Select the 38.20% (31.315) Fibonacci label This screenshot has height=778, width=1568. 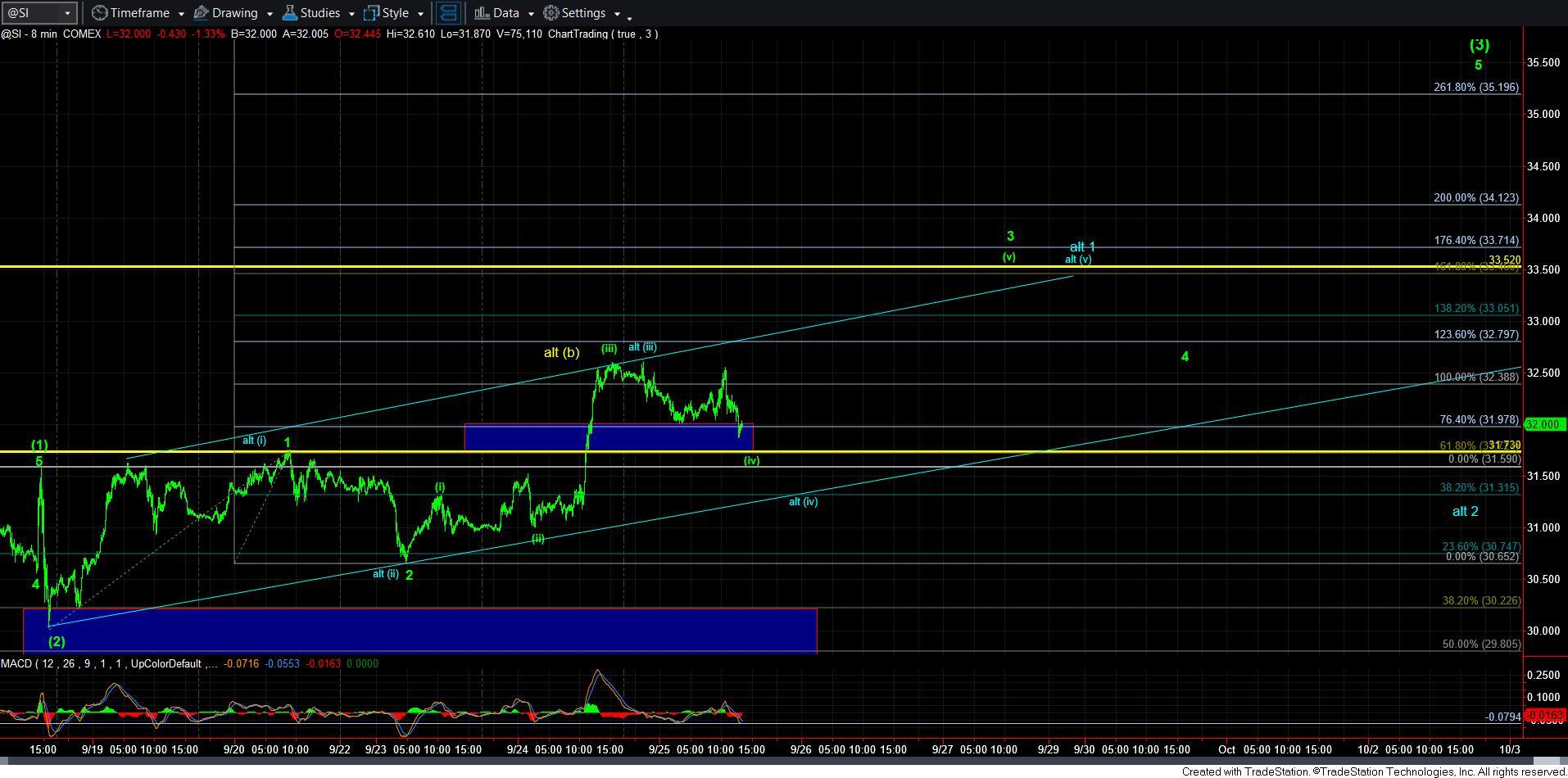coord(1480,487)
